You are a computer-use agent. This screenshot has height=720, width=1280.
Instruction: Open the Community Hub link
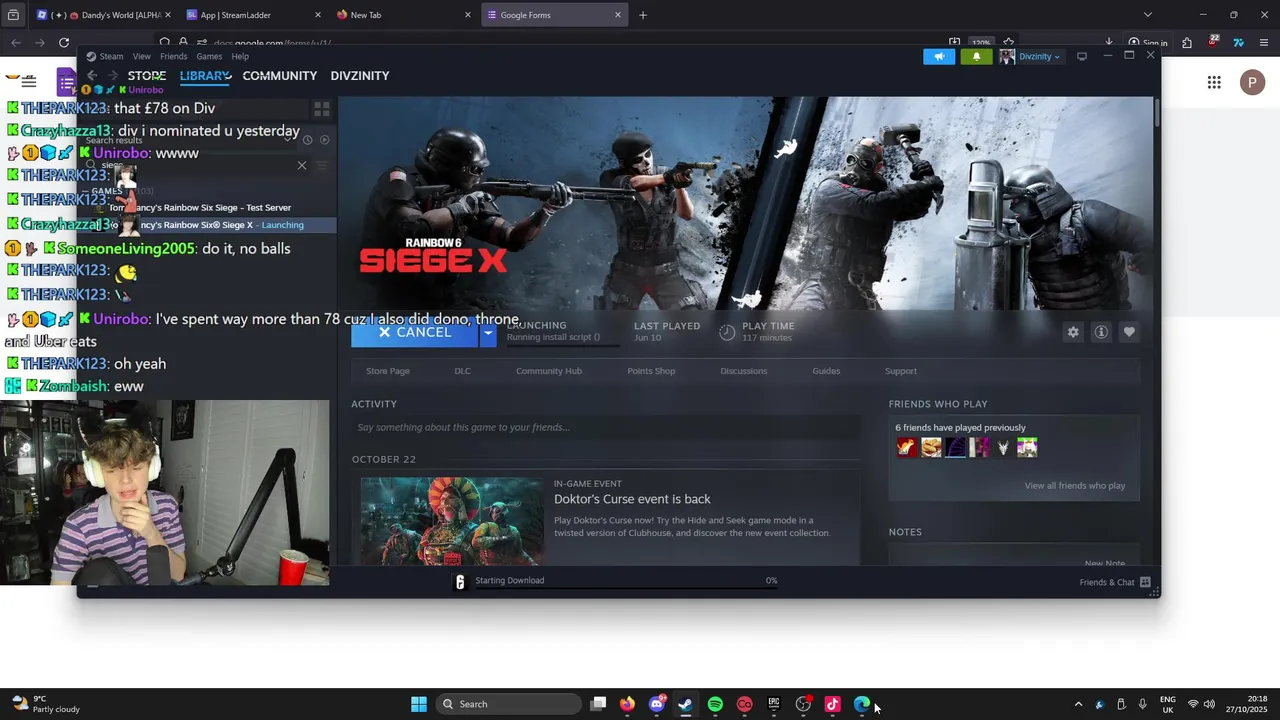549,371
